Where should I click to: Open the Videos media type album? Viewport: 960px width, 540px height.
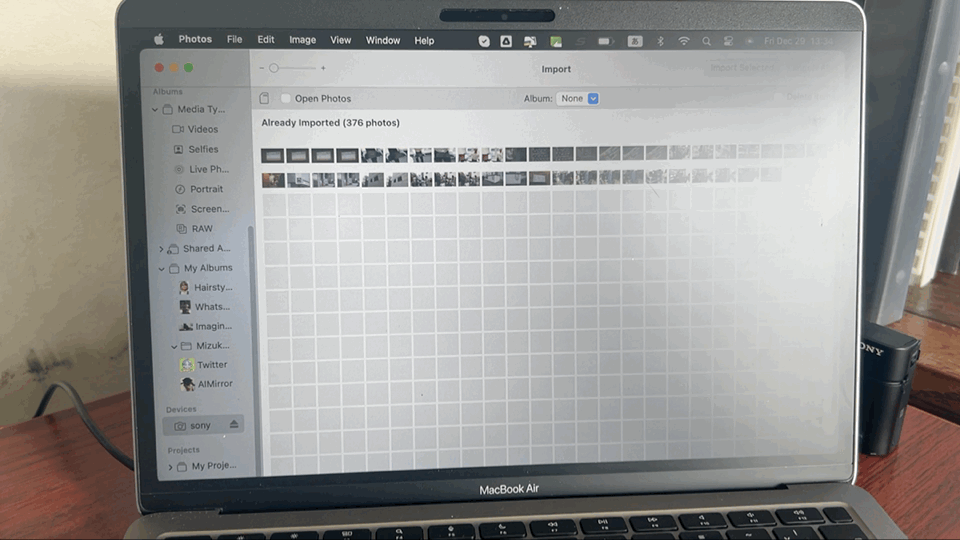pos(202,129)
